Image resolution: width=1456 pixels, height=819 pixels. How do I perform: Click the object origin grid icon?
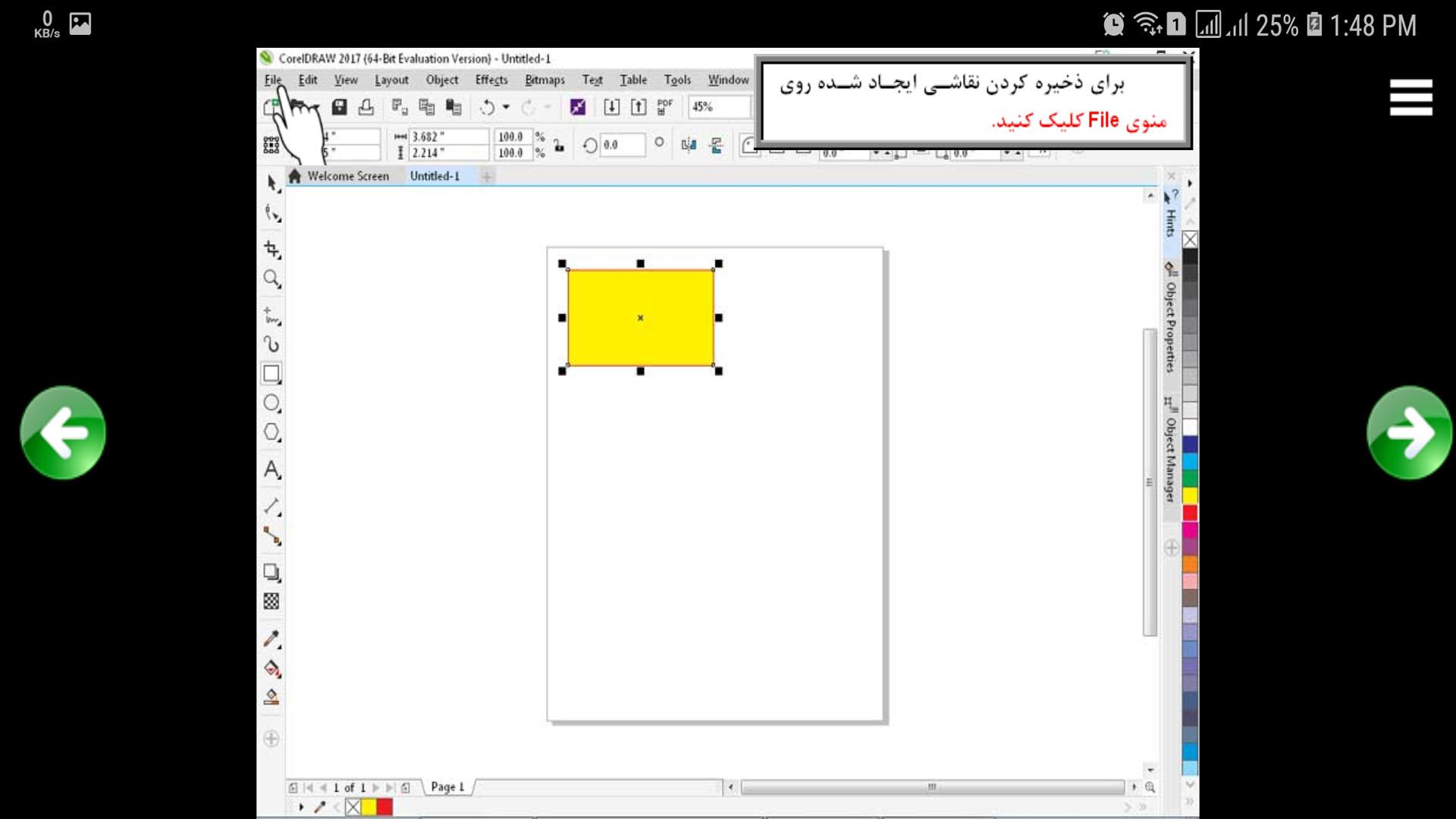point(271,145)
